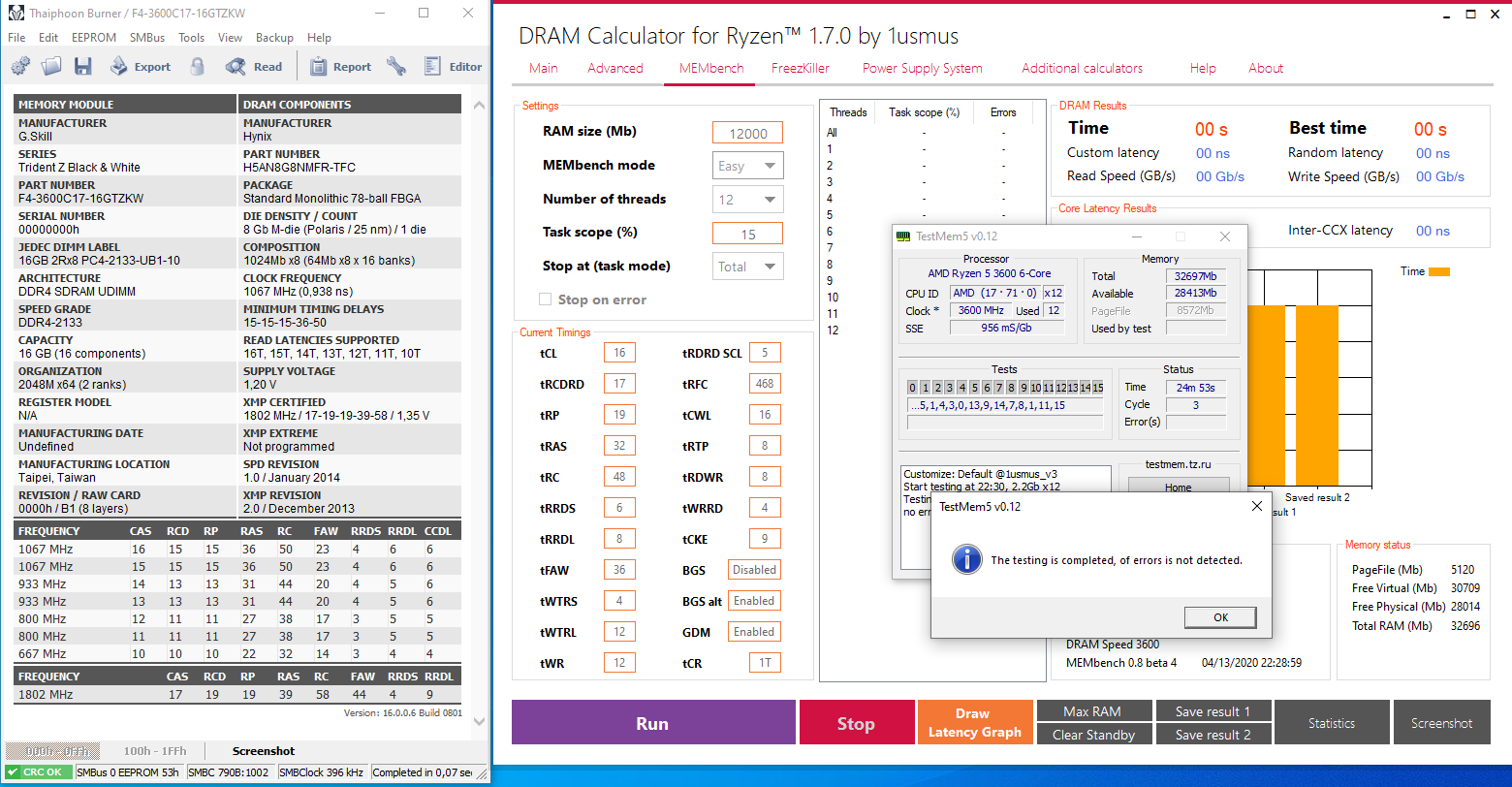The height and width of the screenshot is (787, 1512).
Task: Open the MEMbench mode dropdown
Action: click(x=748, y=166)
